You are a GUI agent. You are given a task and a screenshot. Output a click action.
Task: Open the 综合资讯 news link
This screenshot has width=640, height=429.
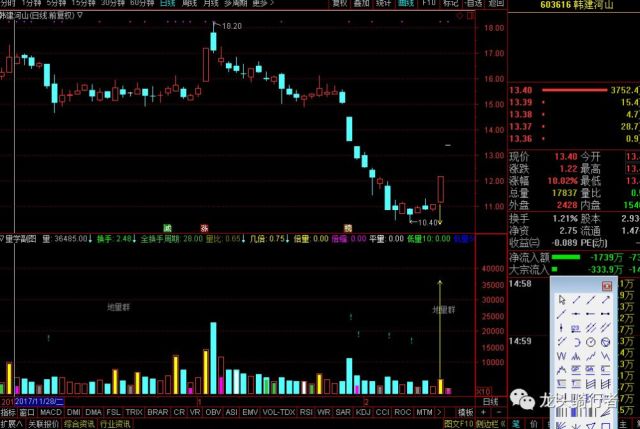[79, 424]
